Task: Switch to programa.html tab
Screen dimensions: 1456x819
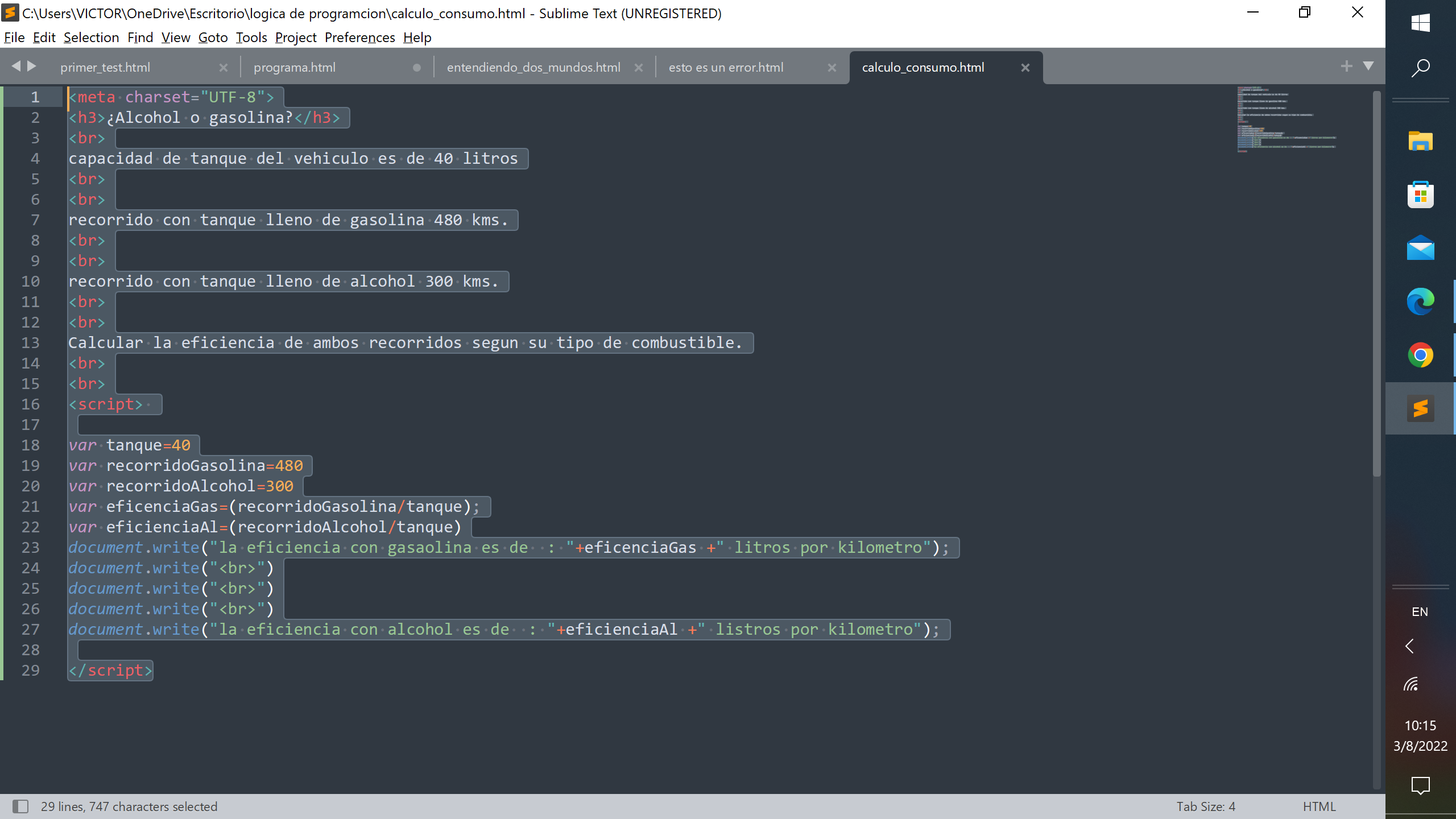Action: 295,67
